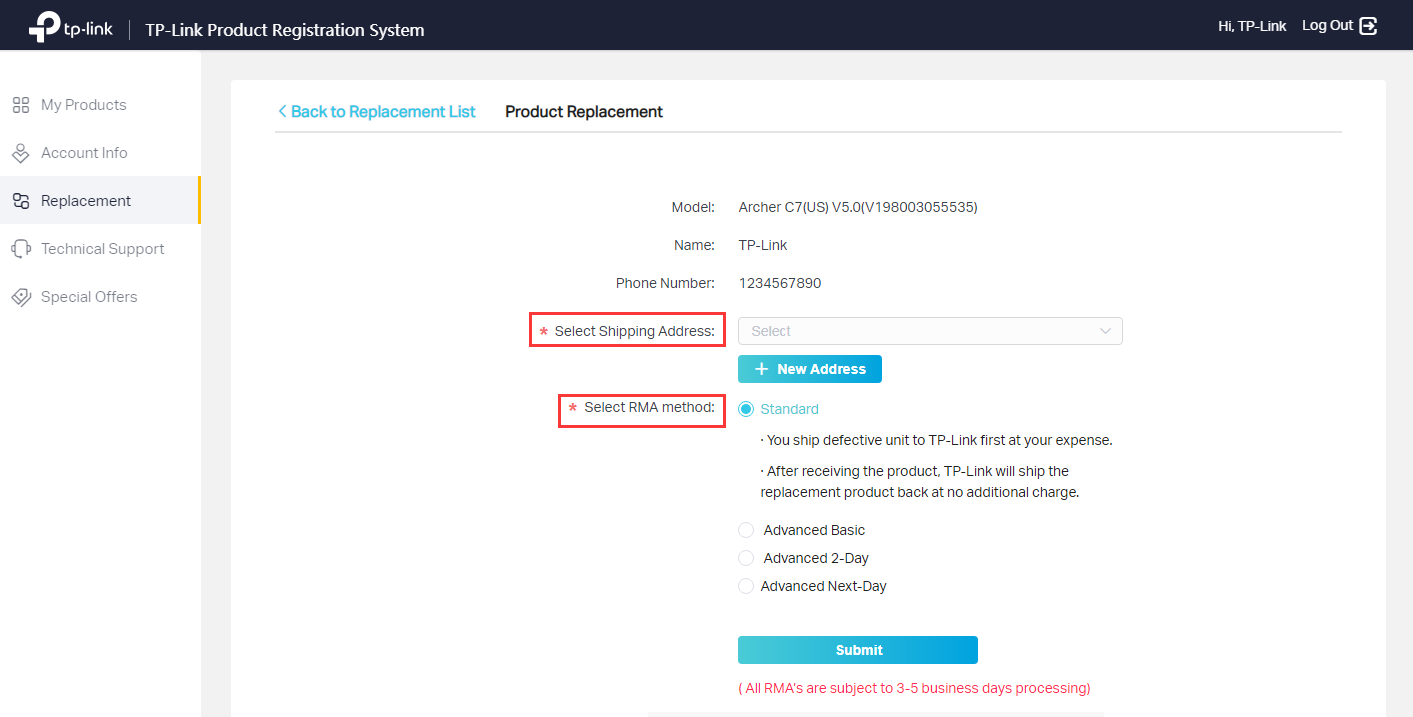This screenshot has height=717, width=1413.
Task: Click the Log Out text link
Action: point(1327,26)
